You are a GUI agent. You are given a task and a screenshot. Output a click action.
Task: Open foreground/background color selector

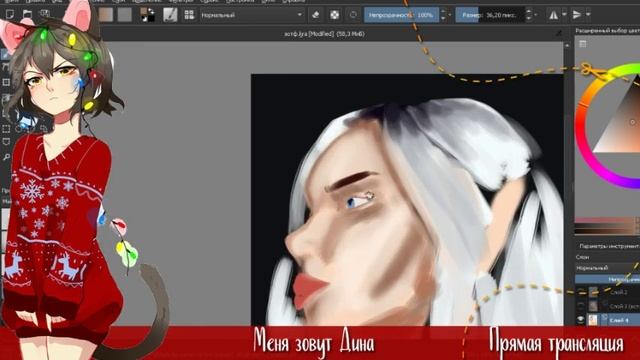(x=147, y=15)
